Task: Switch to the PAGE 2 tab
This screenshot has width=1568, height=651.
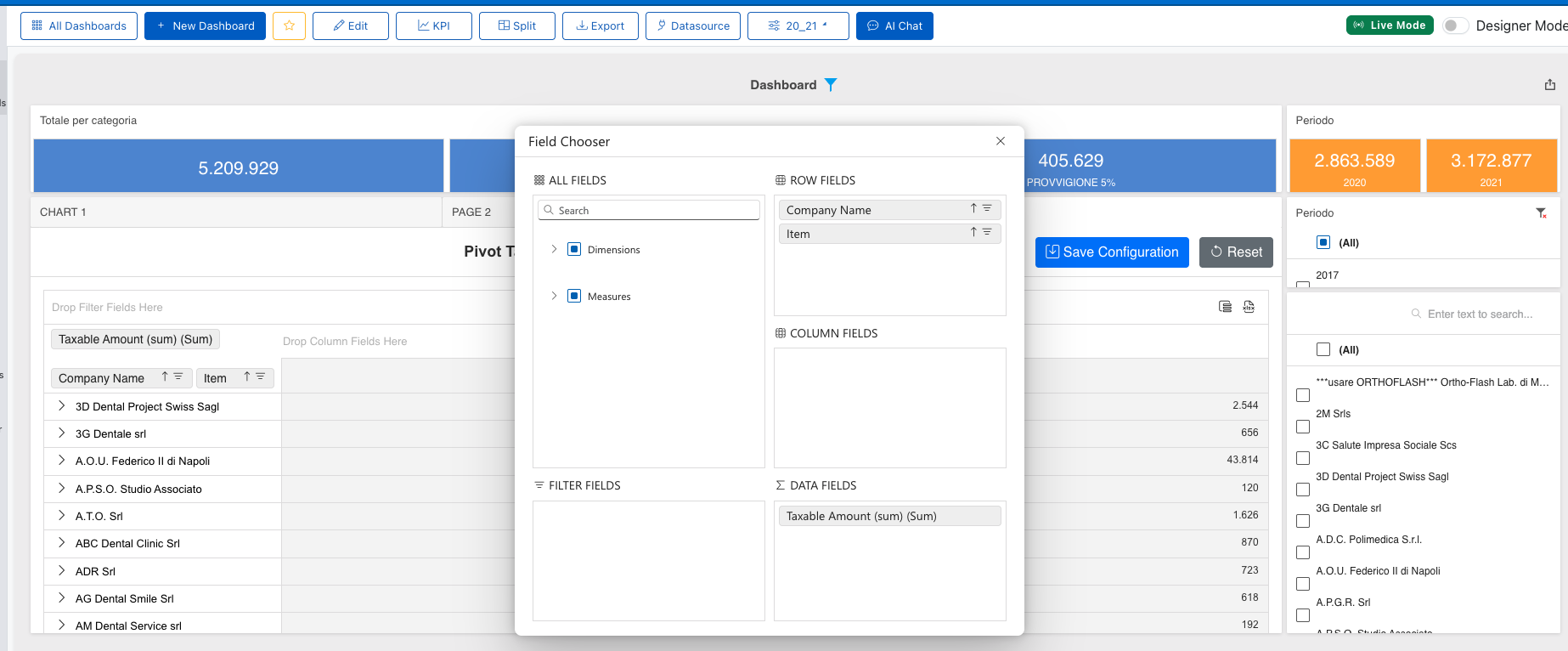Action: (x=471, y=212)
